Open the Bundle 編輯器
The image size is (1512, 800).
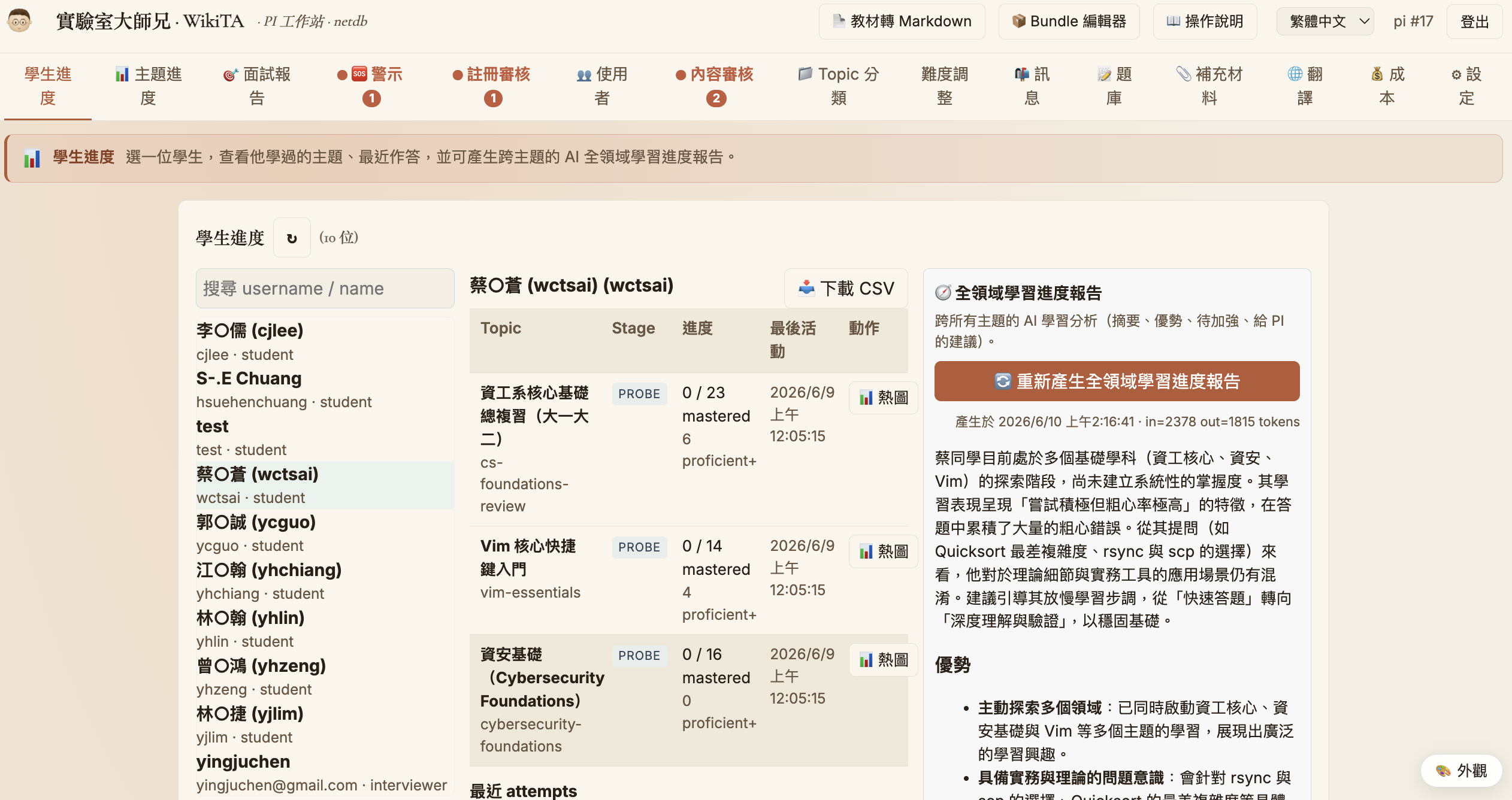point(1069,22)
